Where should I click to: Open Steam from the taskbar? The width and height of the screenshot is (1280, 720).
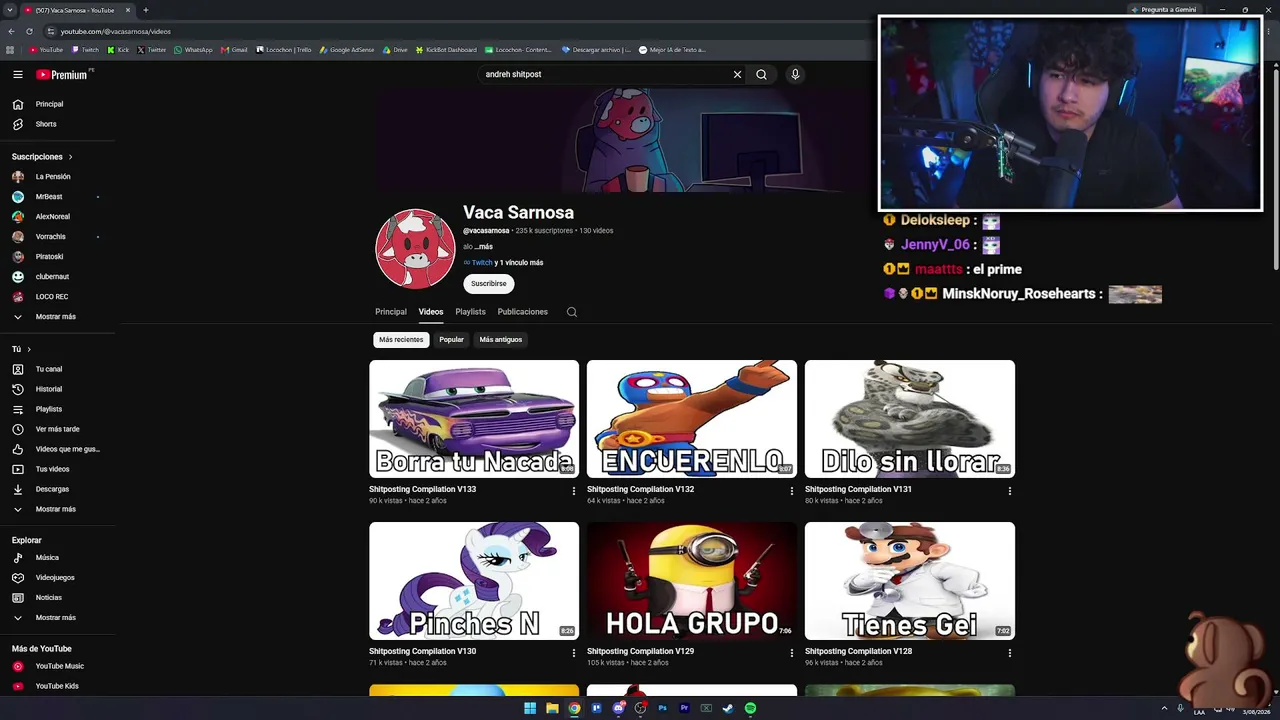pos(728,708)
